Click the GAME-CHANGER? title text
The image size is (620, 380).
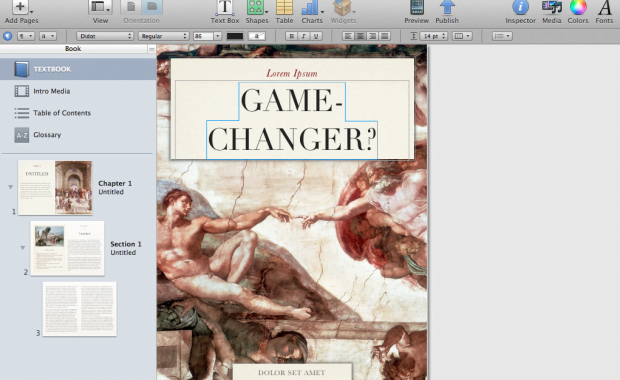pyautogui.click(x=292, y=120)
